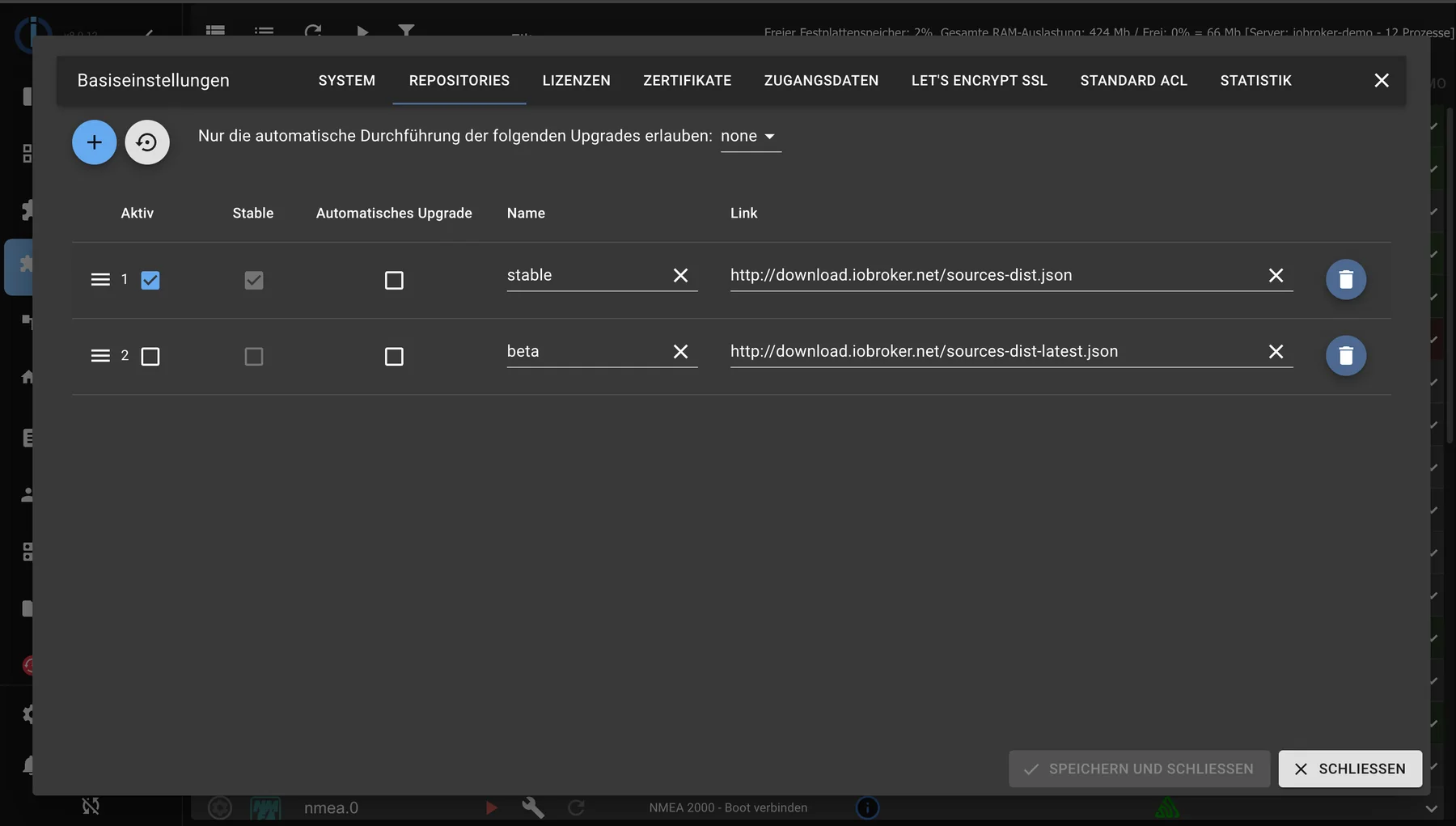Click the SCHLIESSEN button
1456x826 pixels.
pos(1350,769)
